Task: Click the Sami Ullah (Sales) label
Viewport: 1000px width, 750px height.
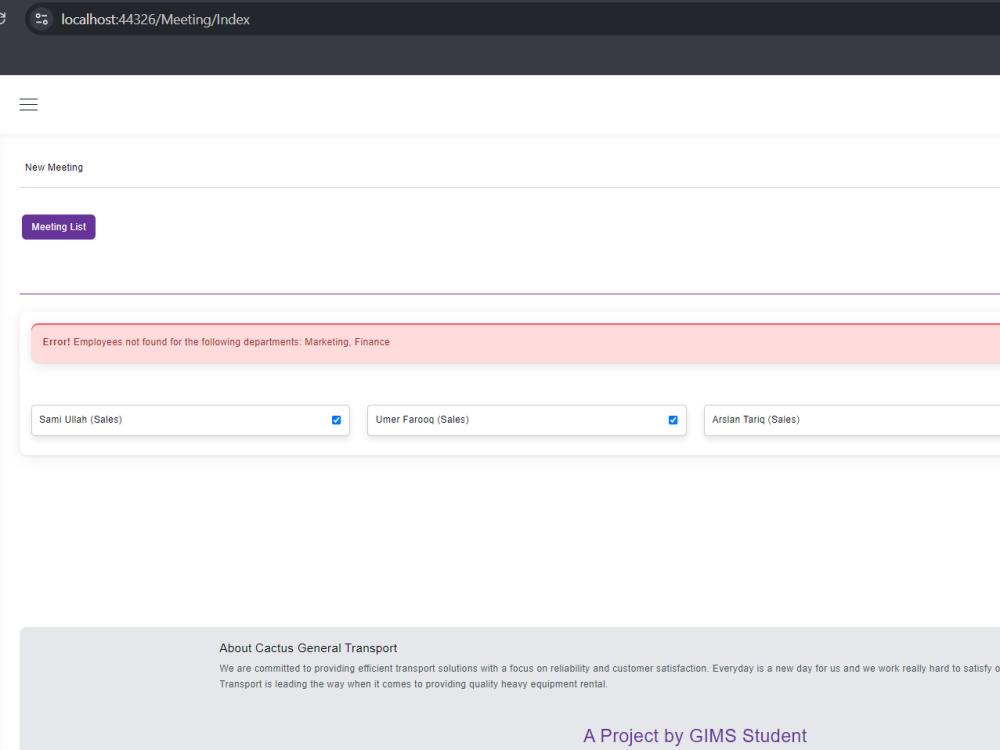Action: click(81, 420)
